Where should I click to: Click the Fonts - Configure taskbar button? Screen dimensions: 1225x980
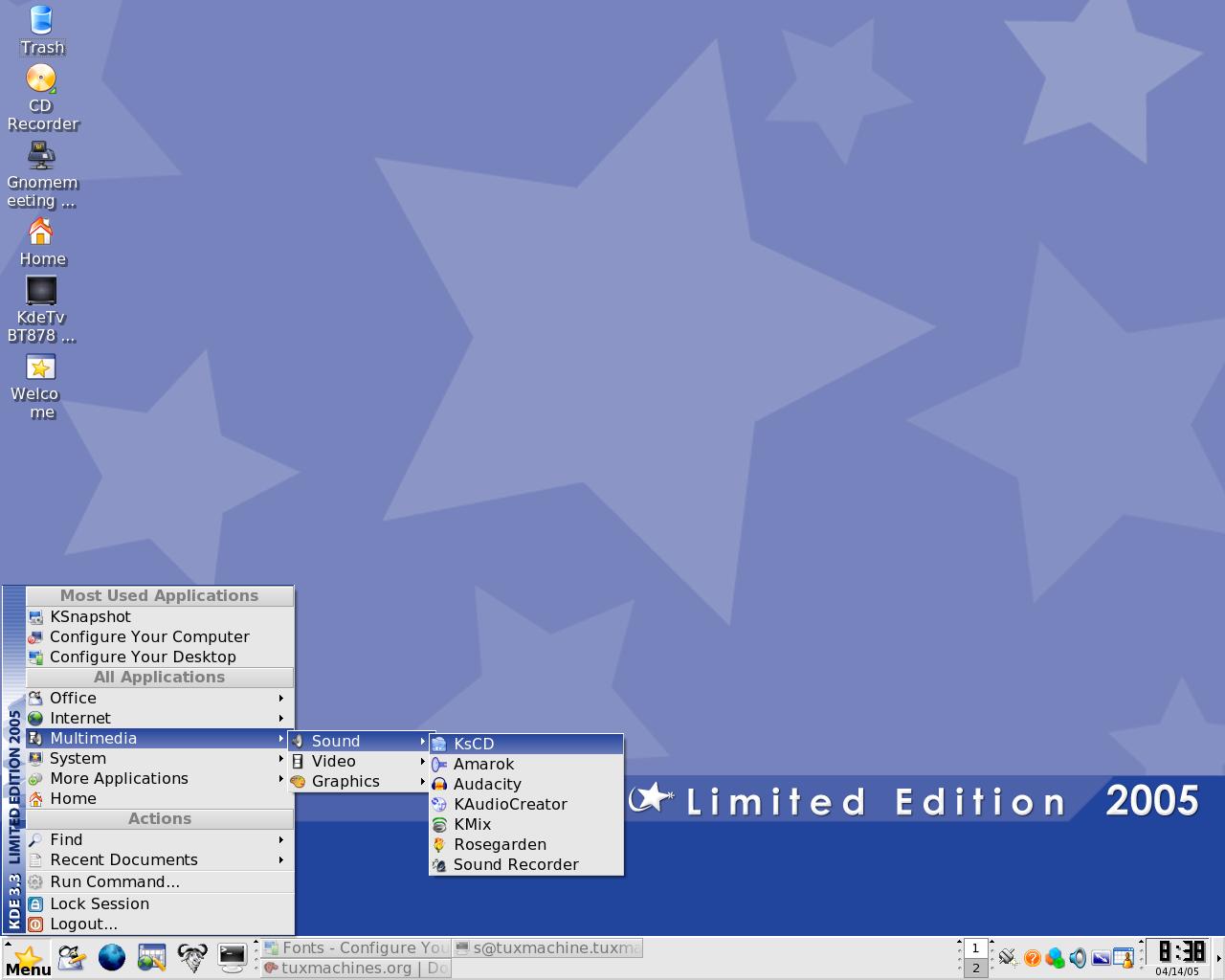pos(356,947)
